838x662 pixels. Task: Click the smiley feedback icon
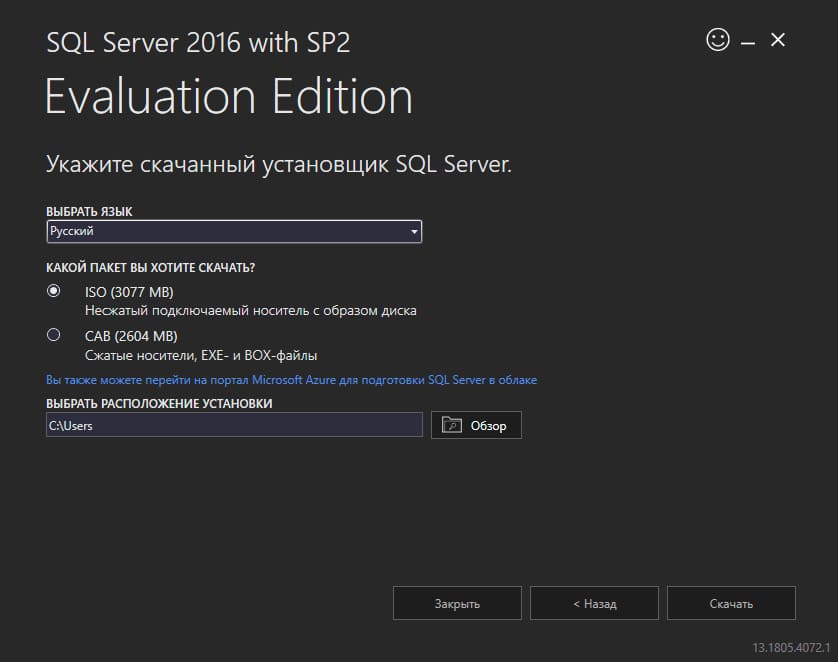(717, 40)
